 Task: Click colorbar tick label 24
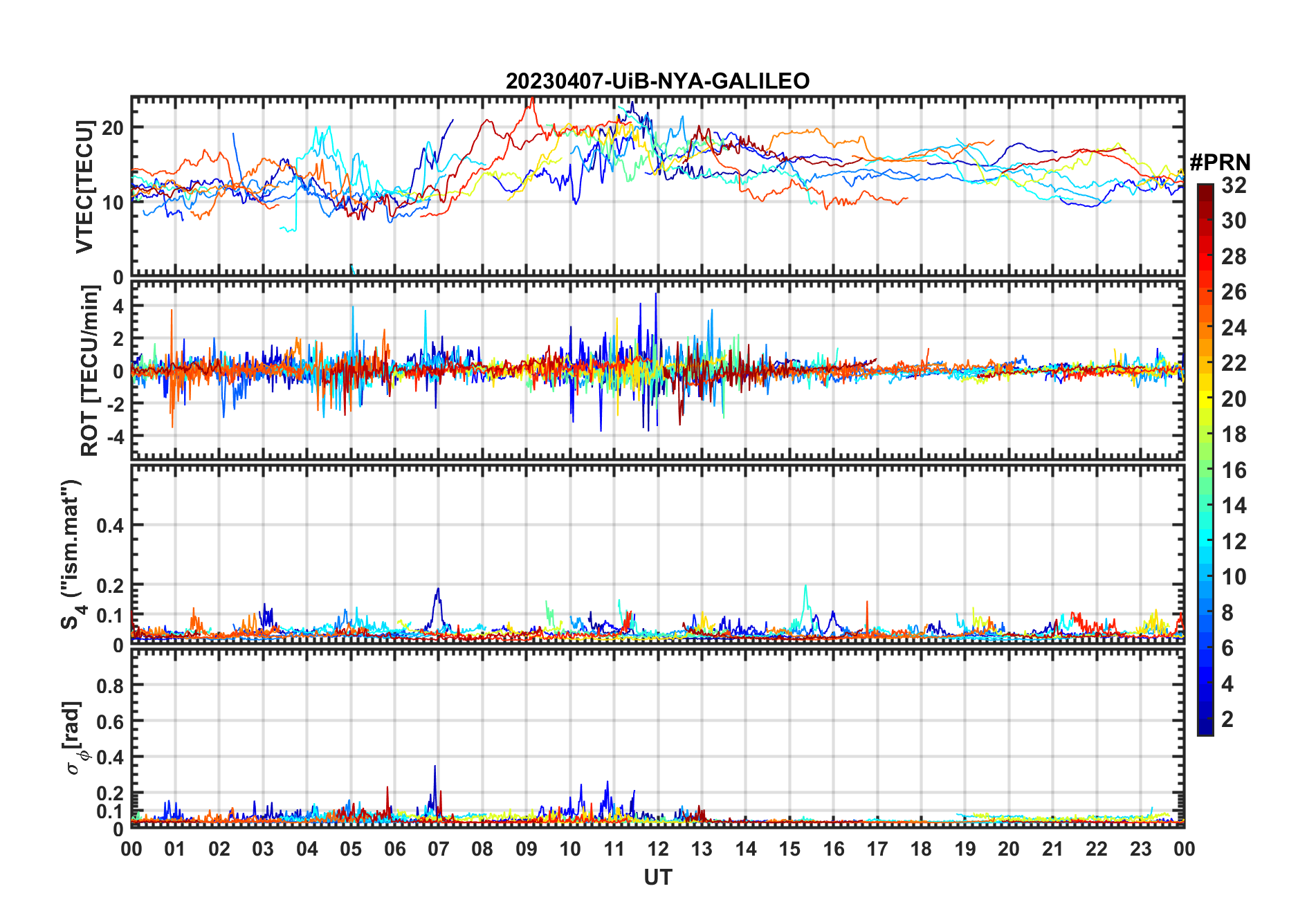coord(1234,328)
